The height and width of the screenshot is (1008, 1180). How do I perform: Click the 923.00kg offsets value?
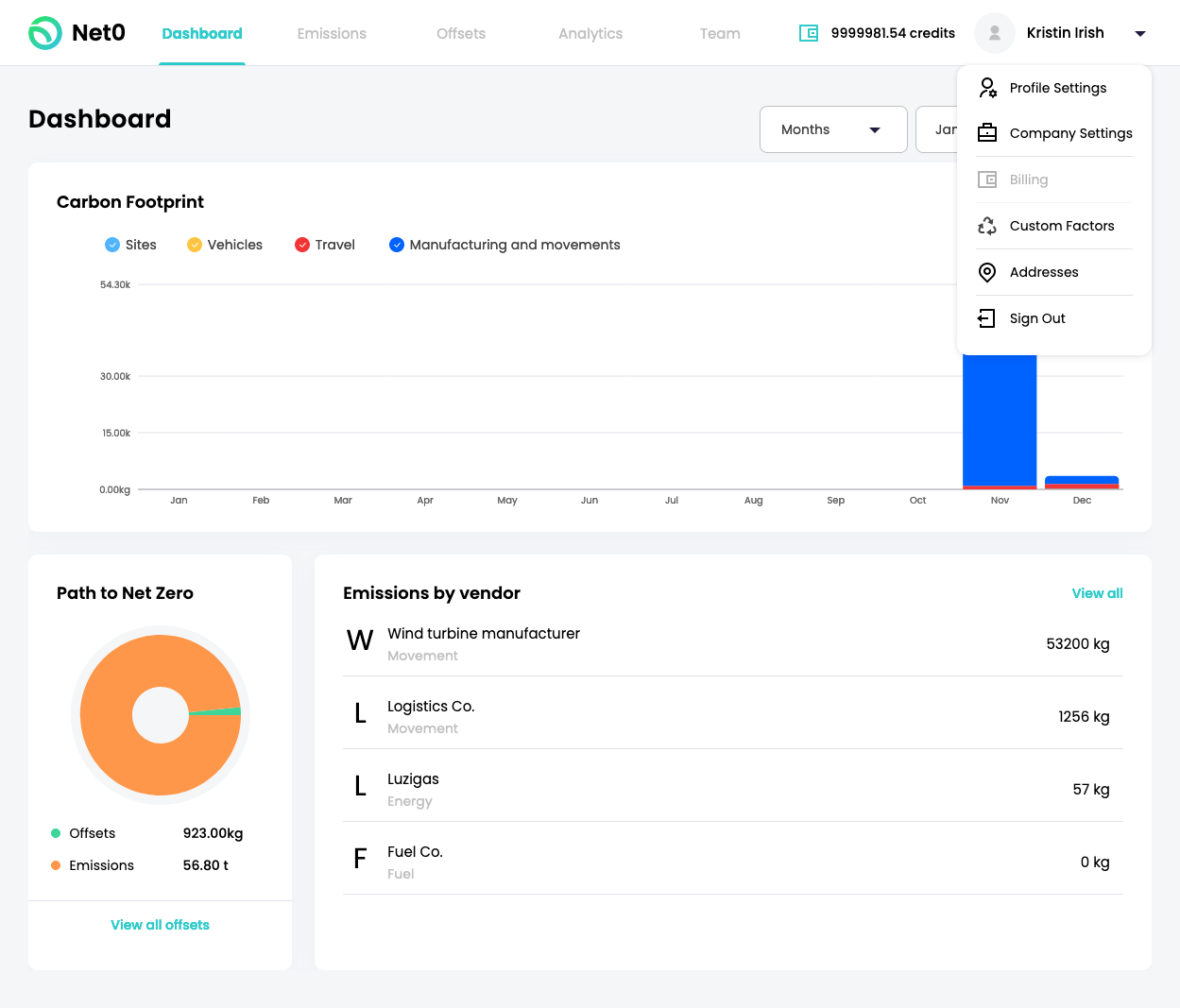(213, 833)
